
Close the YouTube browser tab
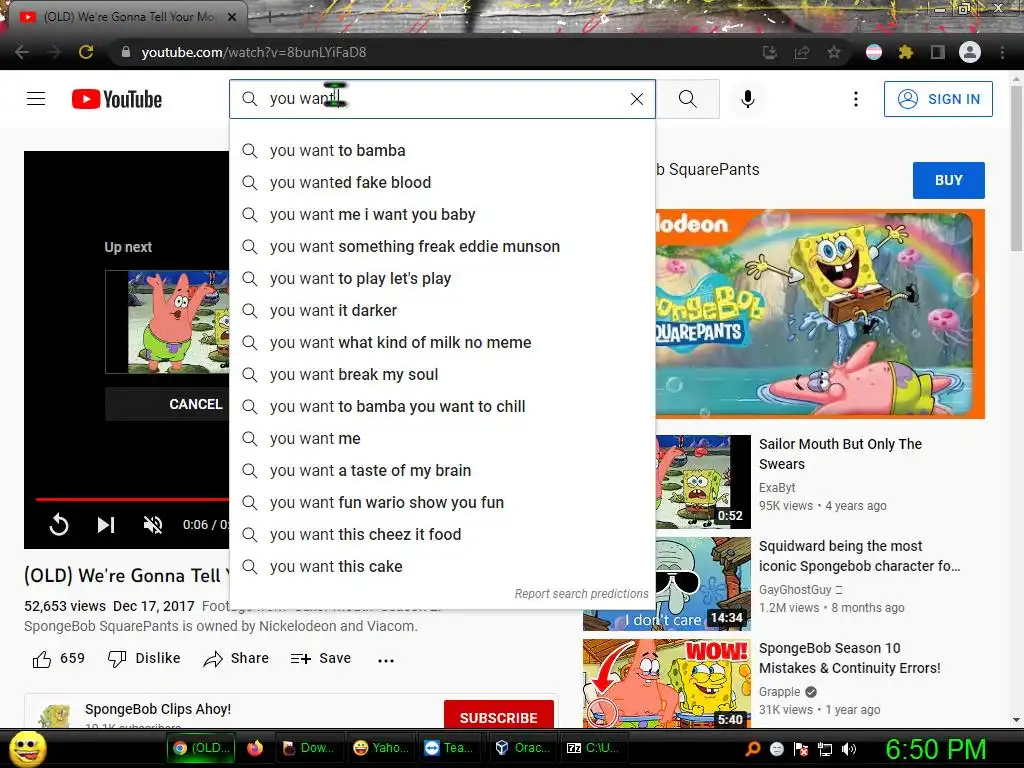point(232,17)
